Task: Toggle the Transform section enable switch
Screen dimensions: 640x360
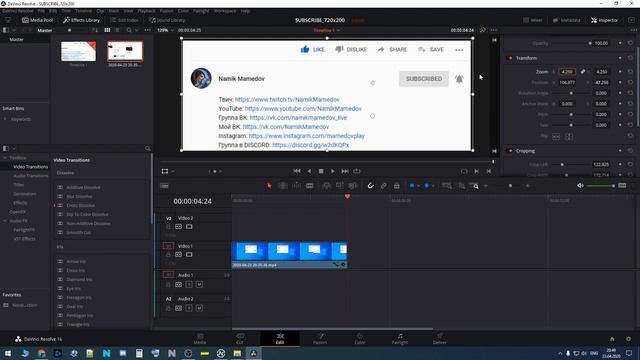Action: pyautogui.click(x=510, y=58)
